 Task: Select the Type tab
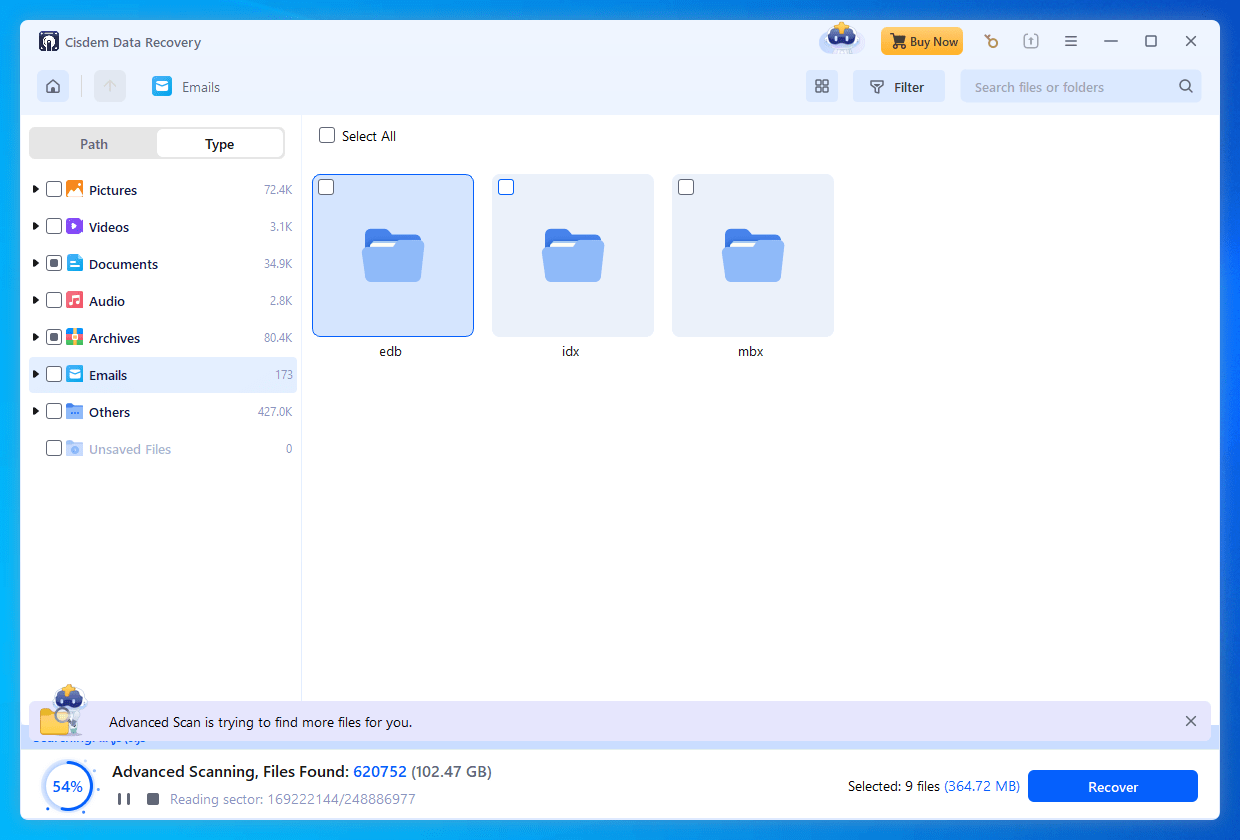click(x=220, y=144)
